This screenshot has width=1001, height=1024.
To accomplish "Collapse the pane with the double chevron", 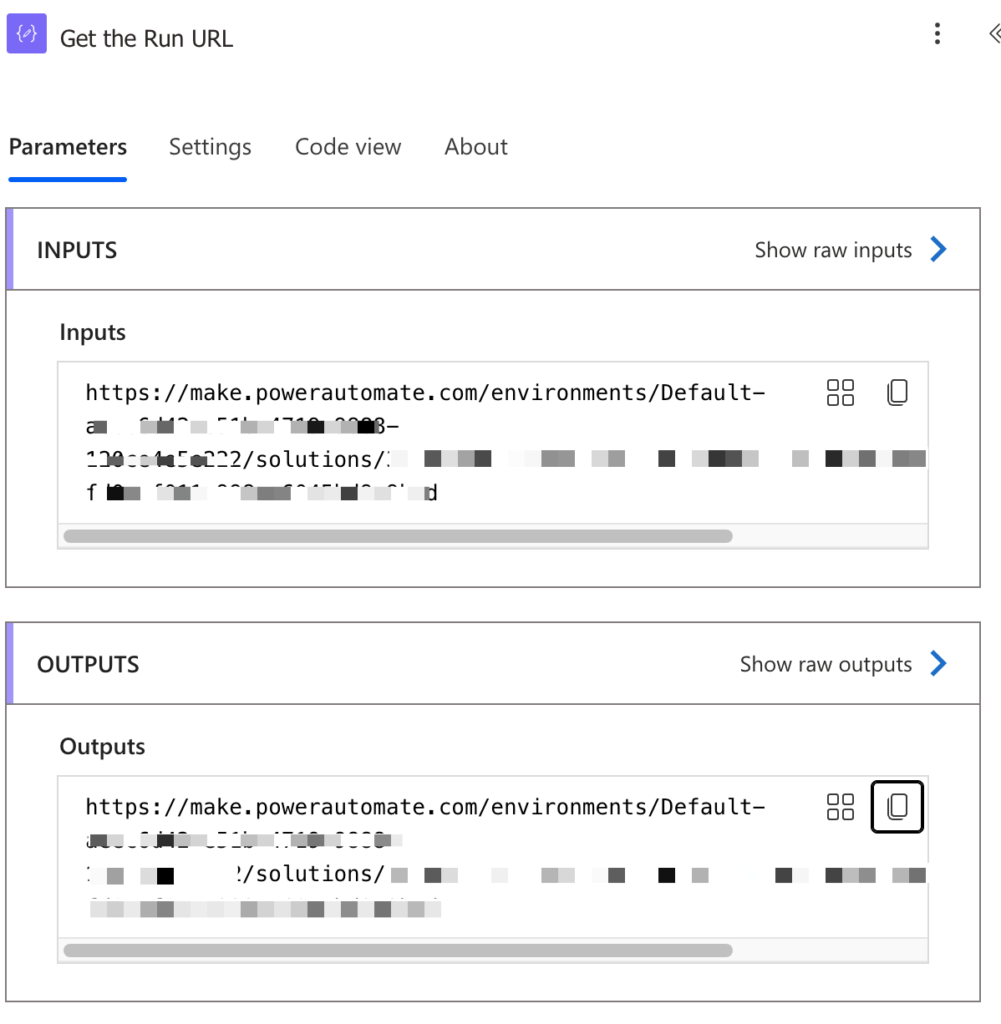I will [992, 33].
